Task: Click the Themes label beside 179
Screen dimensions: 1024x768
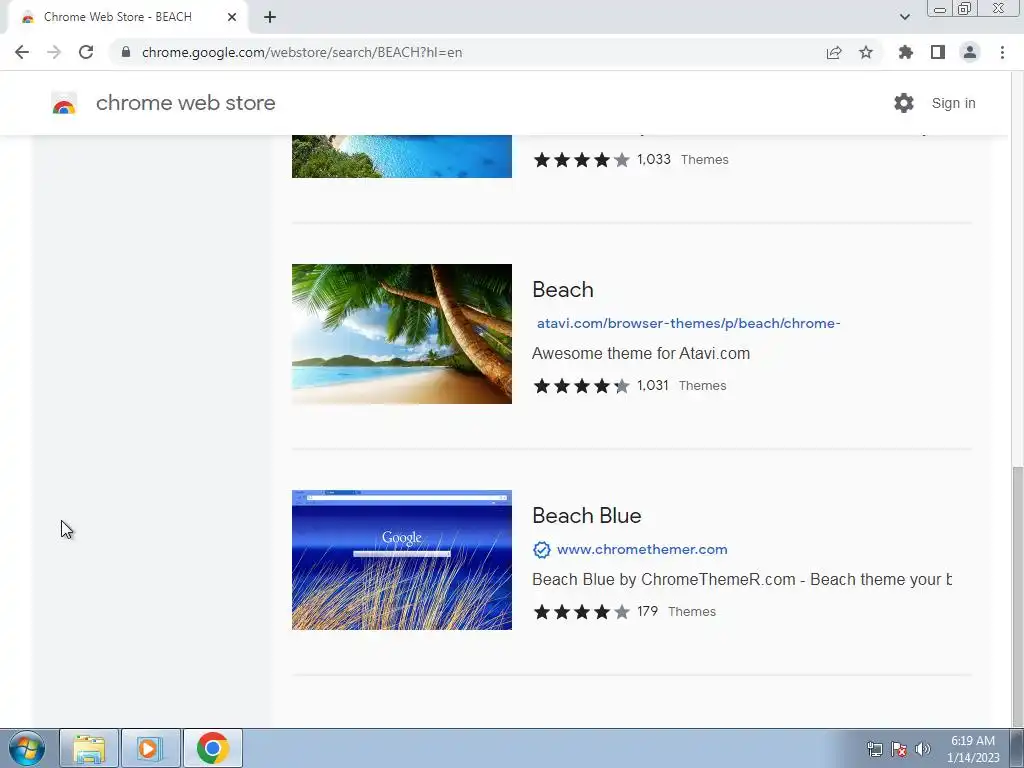Action: pos(692,612)
